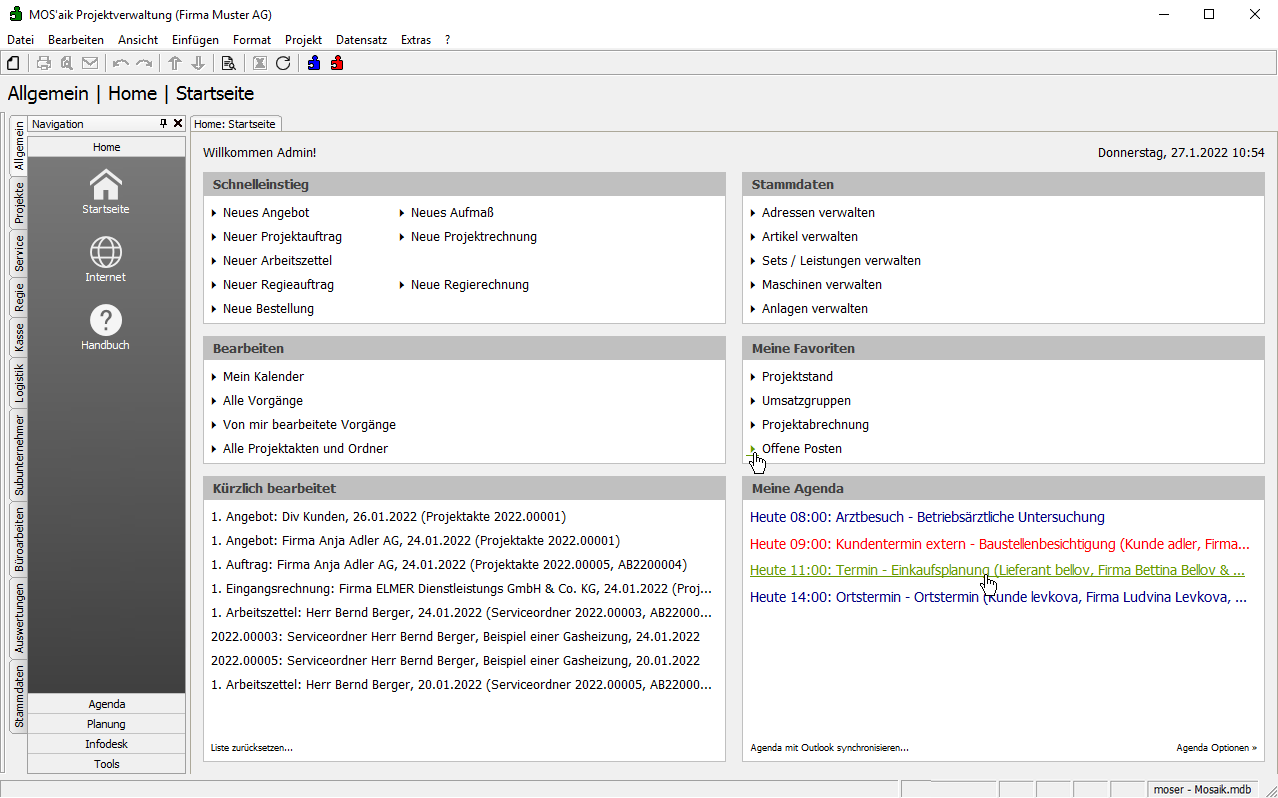Close the Navigation panel
The height and width of the screenshot is (798, 1278).
pos(178,124)
